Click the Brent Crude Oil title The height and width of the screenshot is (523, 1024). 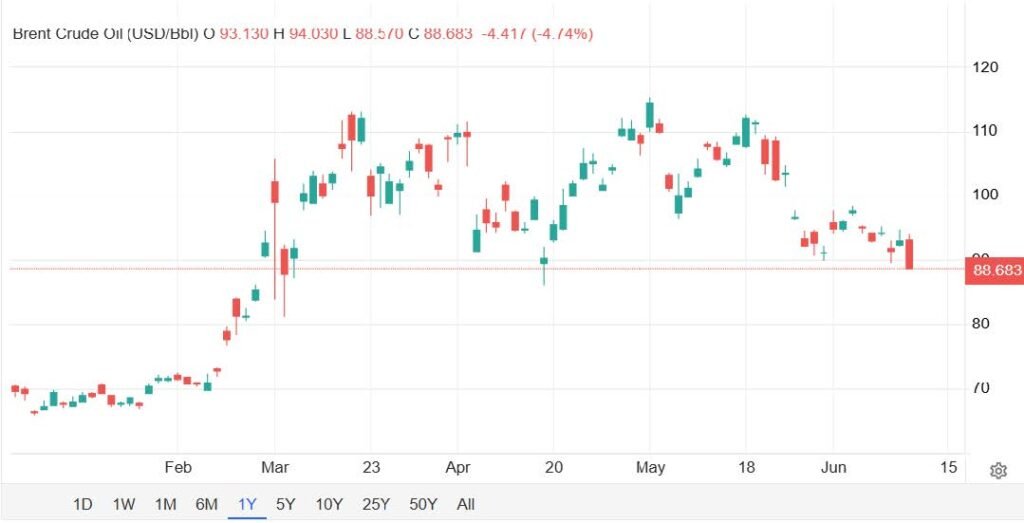[105, 33]
